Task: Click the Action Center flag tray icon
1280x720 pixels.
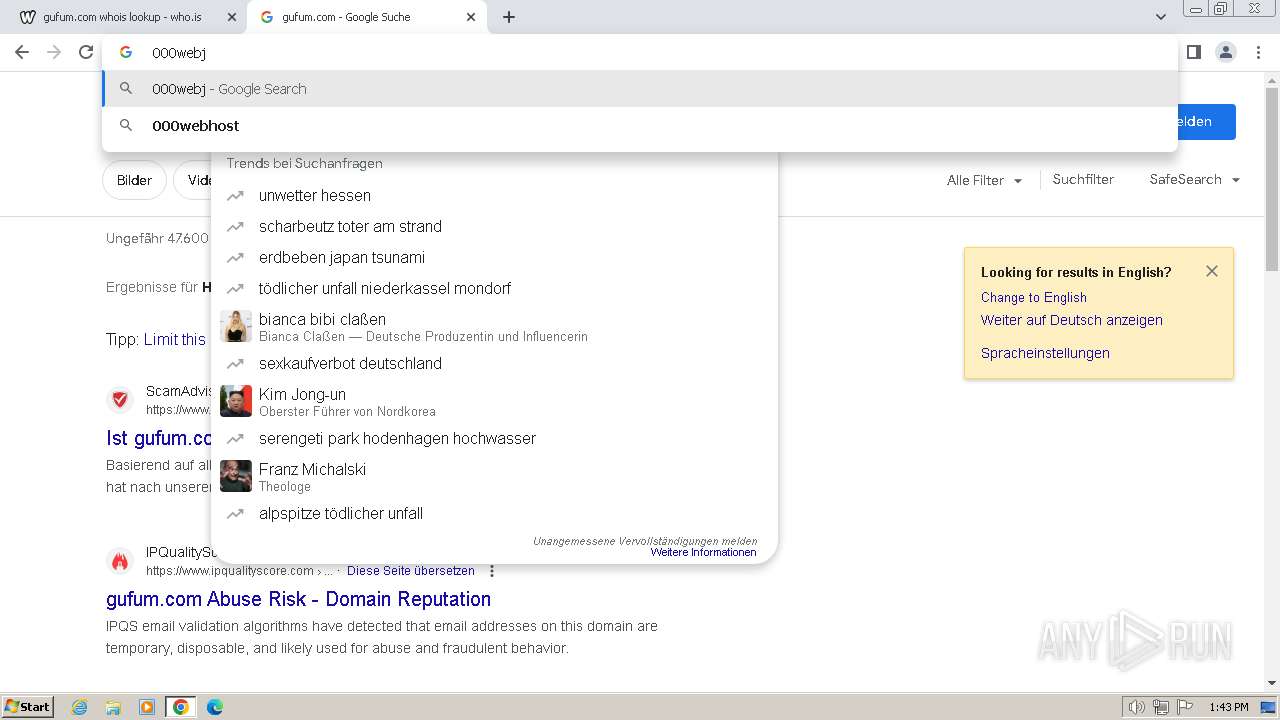Action: point(1185,707)
